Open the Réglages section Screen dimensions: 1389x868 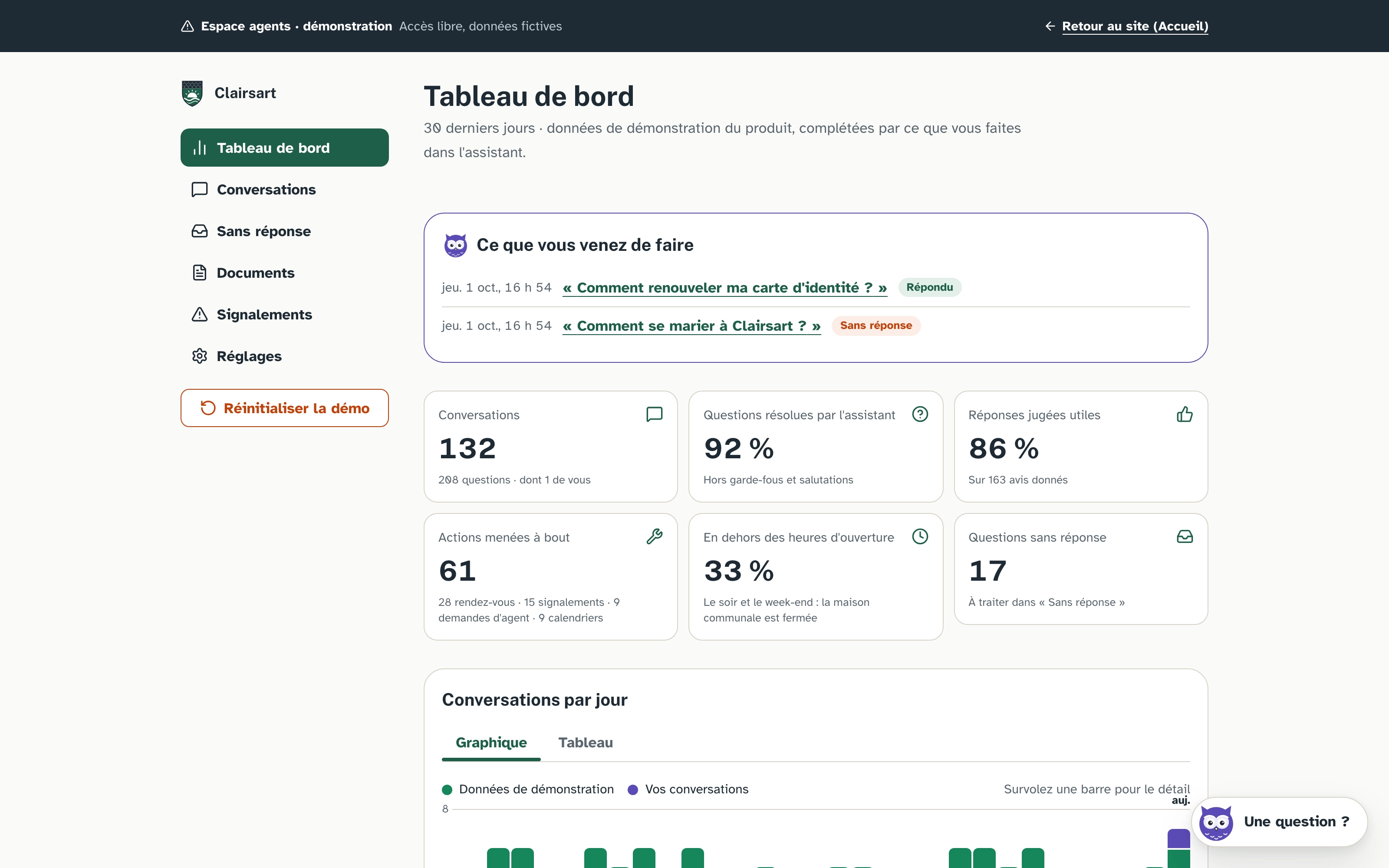pyautogui.click(x=285, y=356)
